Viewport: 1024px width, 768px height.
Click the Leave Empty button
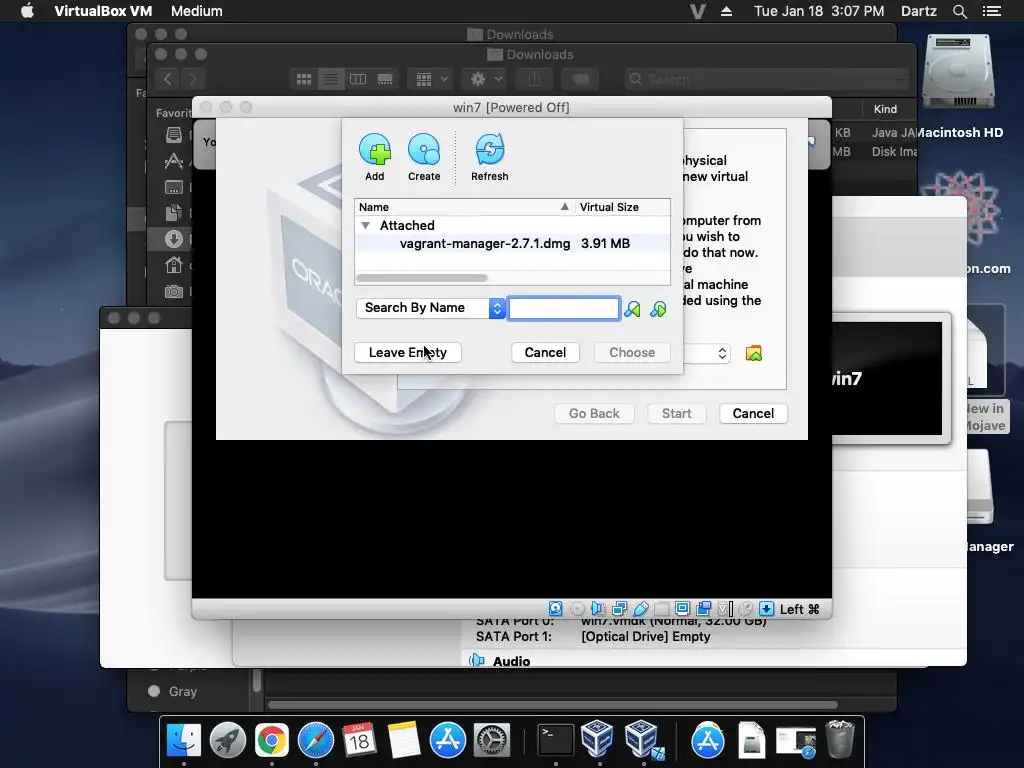pyautogui.click(x=408, y=353)
